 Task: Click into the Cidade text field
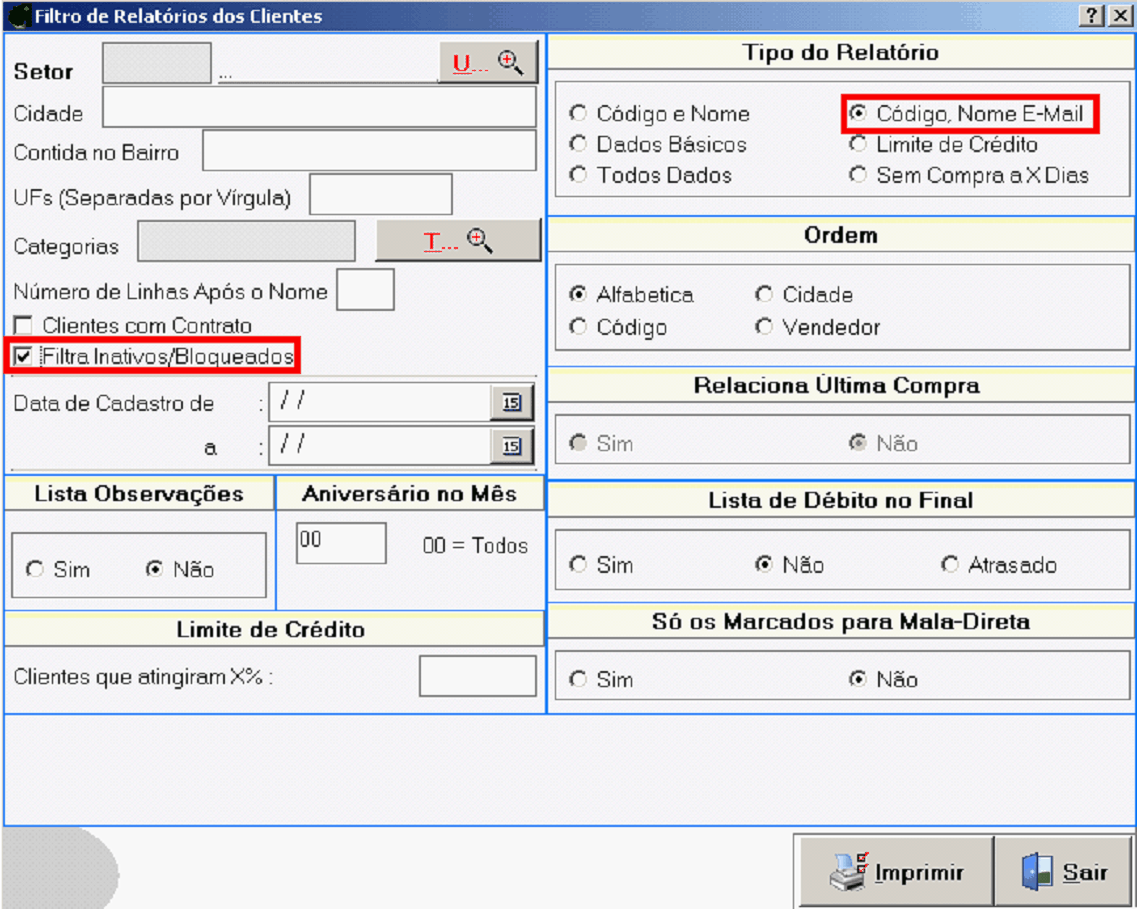pos(319,108)
